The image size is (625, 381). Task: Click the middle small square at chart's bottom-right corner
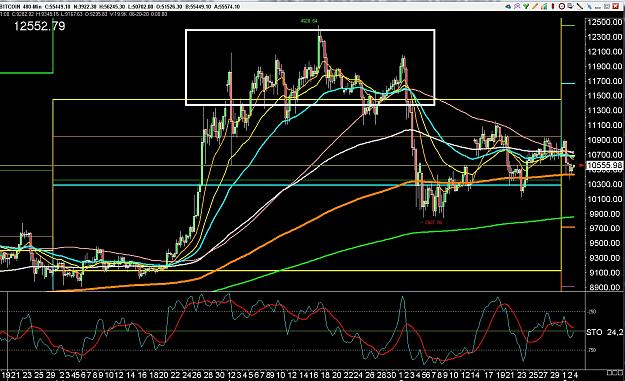(x=615, y=373)
